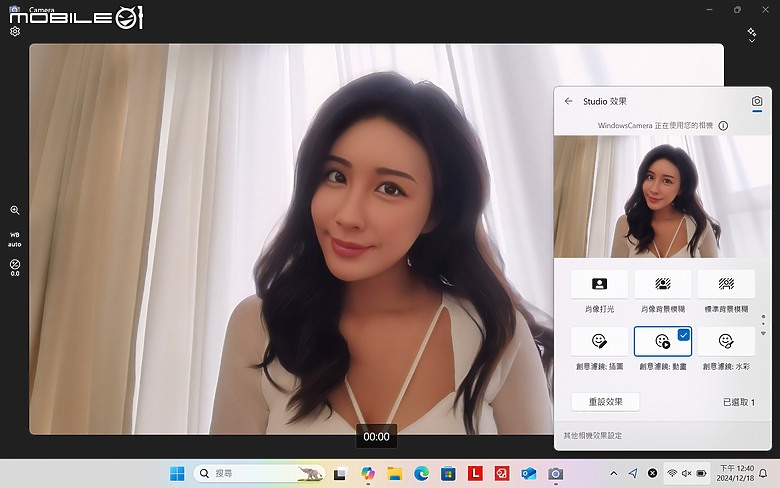
Task: Open red L app in taskbar
Action: [475, 474]
